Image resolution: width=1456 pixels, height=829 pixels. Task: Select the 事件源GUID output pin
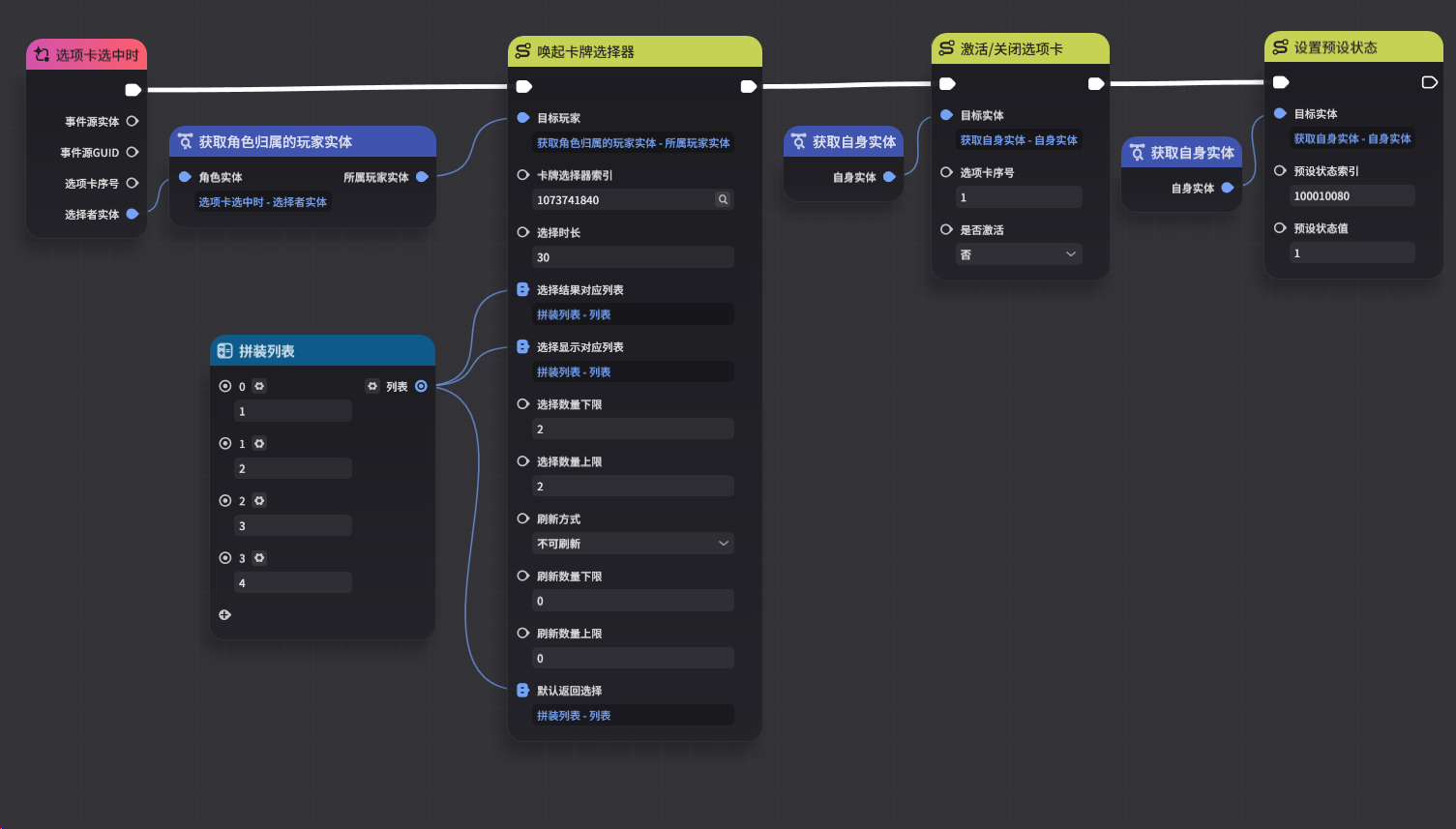coord(133,152)
